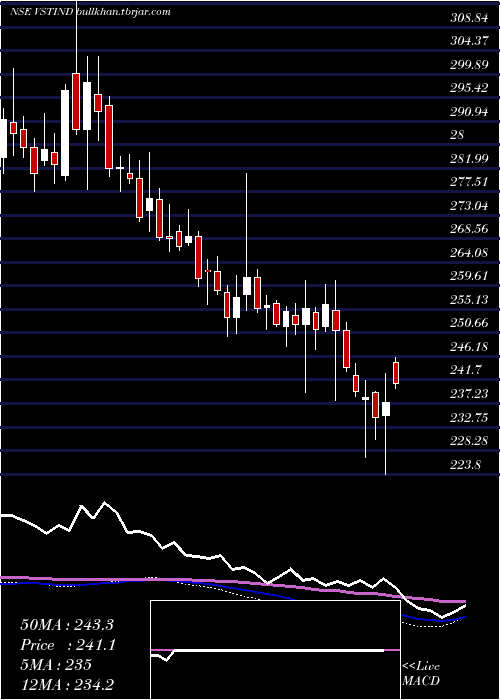The image size is (500, 700).
Task: Select the 232.75 price axis label
Action: click(469, 417)
